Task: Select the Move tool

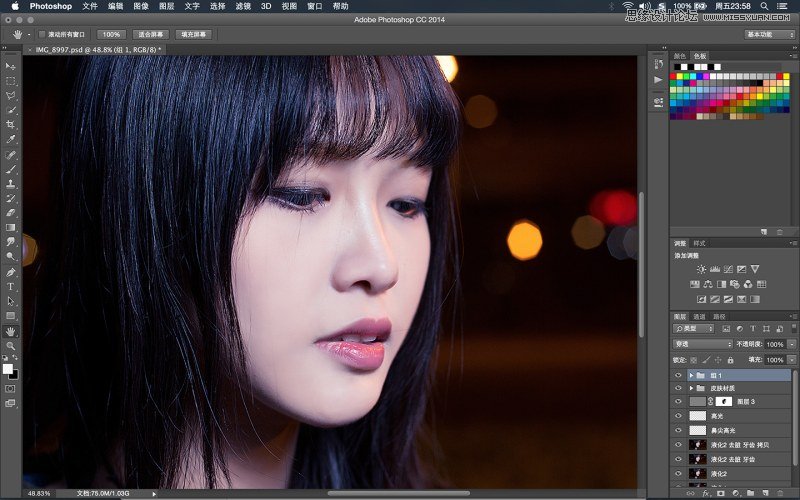Action: (10, 66)
